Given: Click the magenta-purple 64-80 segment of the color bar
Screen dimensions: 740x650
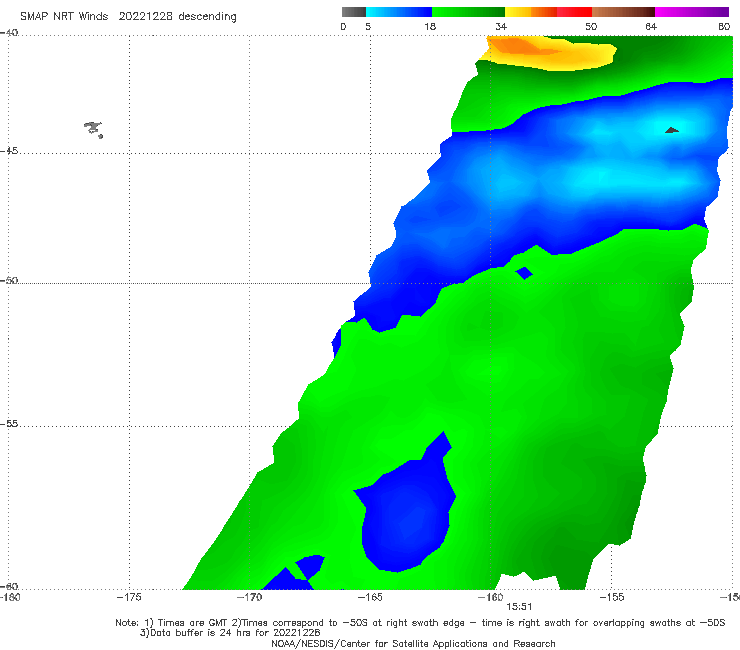Looking at the screenshot, I should pos(692,12).
